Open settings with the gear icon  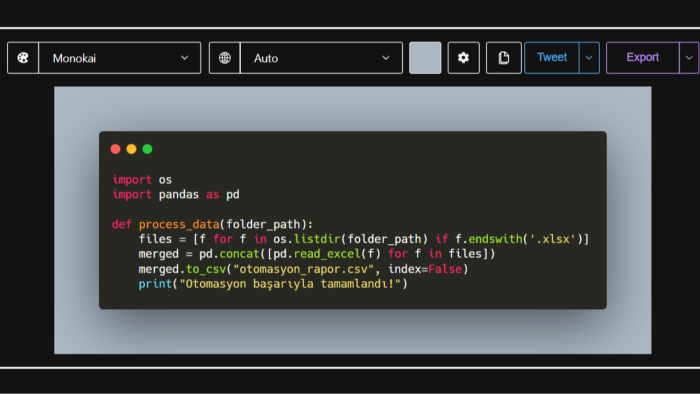click(463, 58)
